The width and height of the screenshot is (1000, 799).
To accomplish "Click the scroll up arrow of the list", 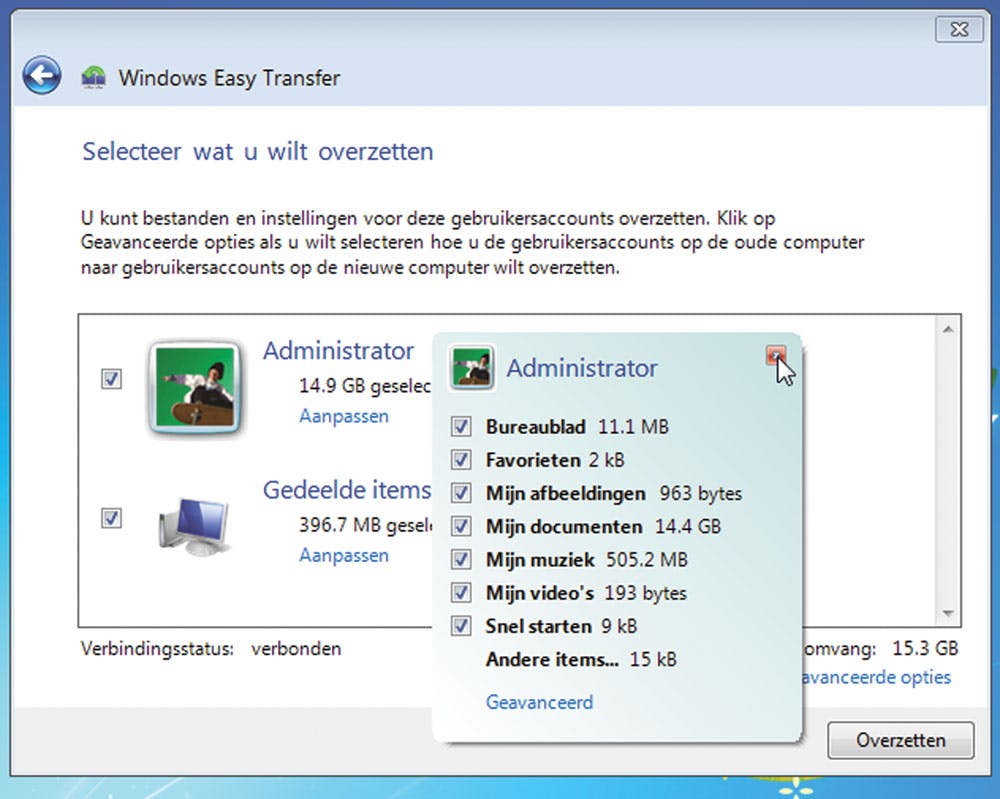I will 948,329.
